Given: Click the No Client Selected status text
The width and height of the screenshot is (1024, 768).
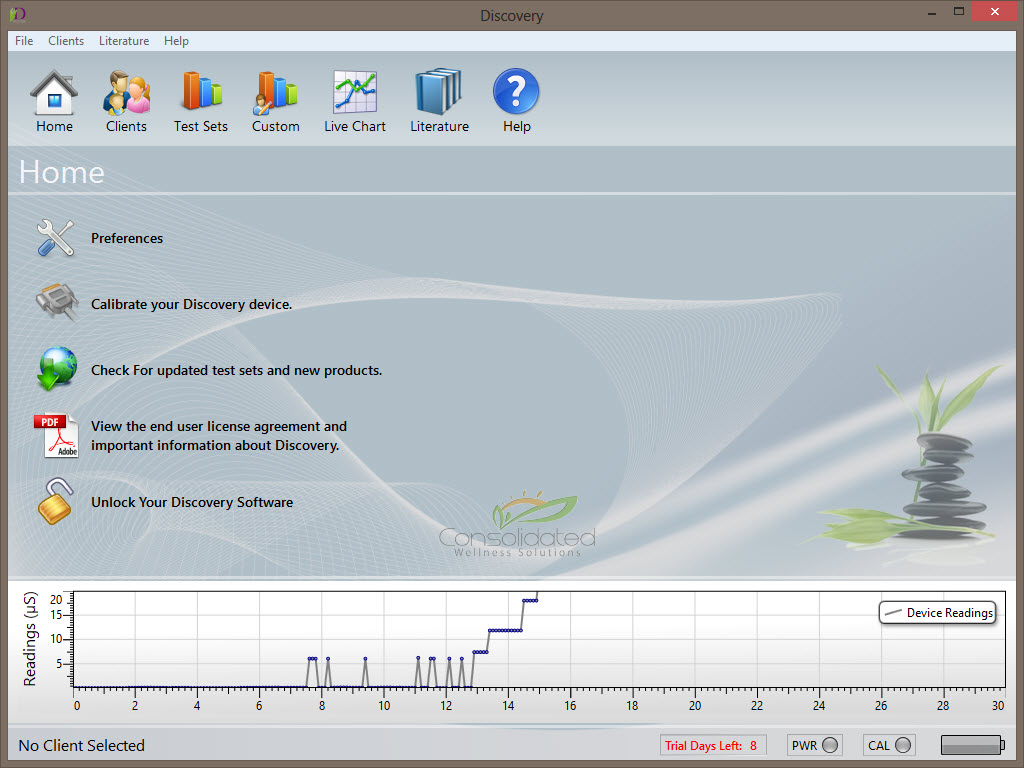Looking at the screenshot, I should (82, 745).
